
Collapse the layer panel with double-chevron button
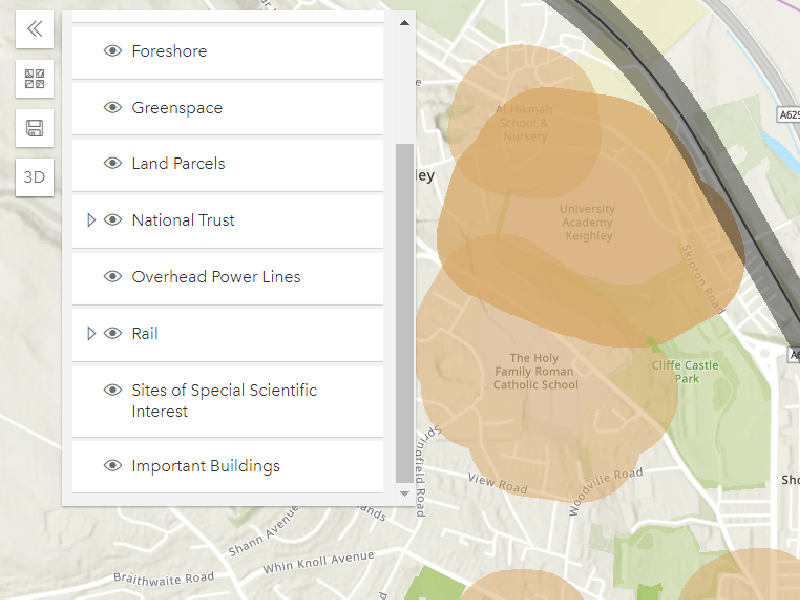click(x=35, y=29)
